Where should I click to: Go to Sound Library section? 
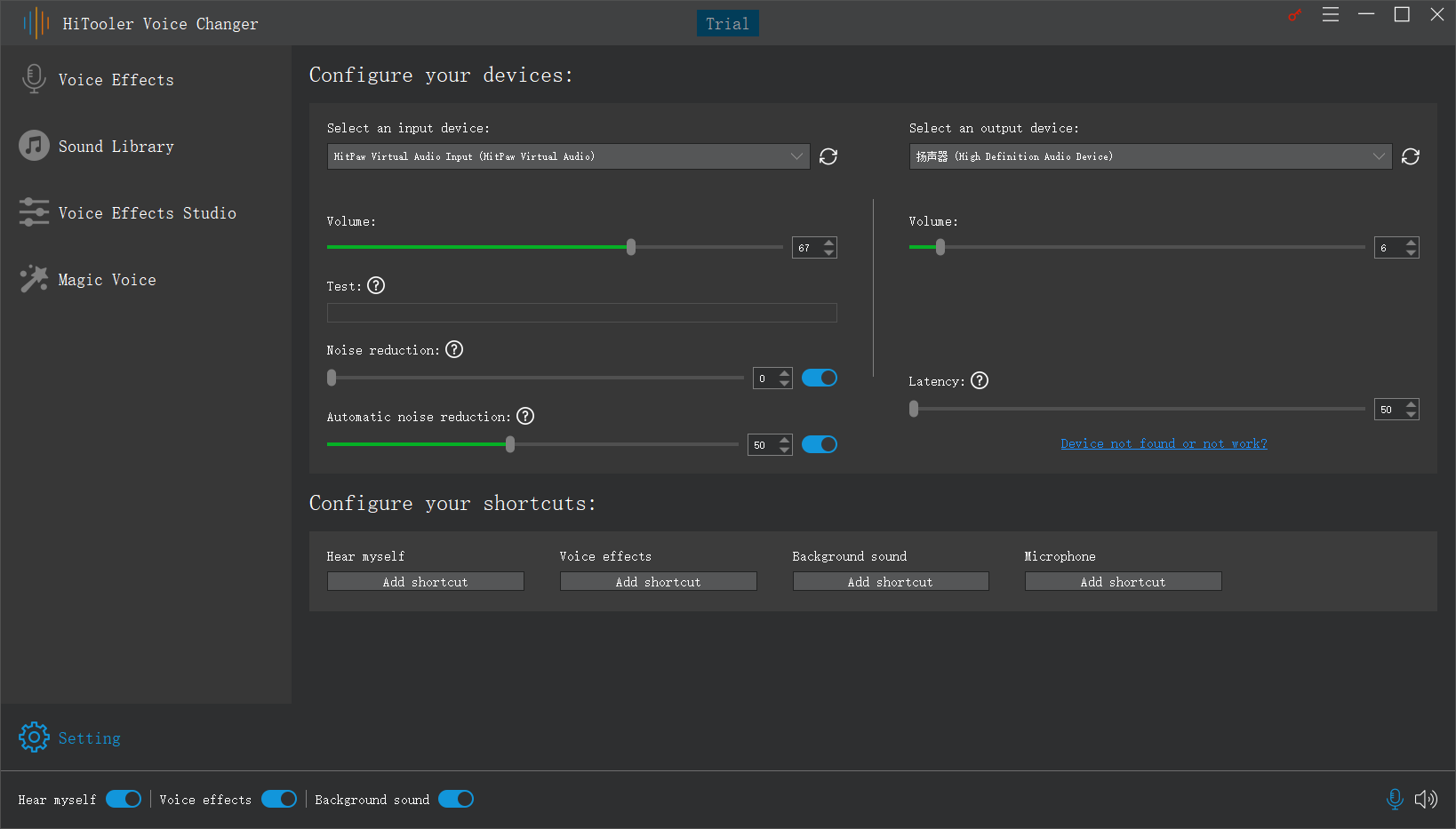tap(116, 147)
